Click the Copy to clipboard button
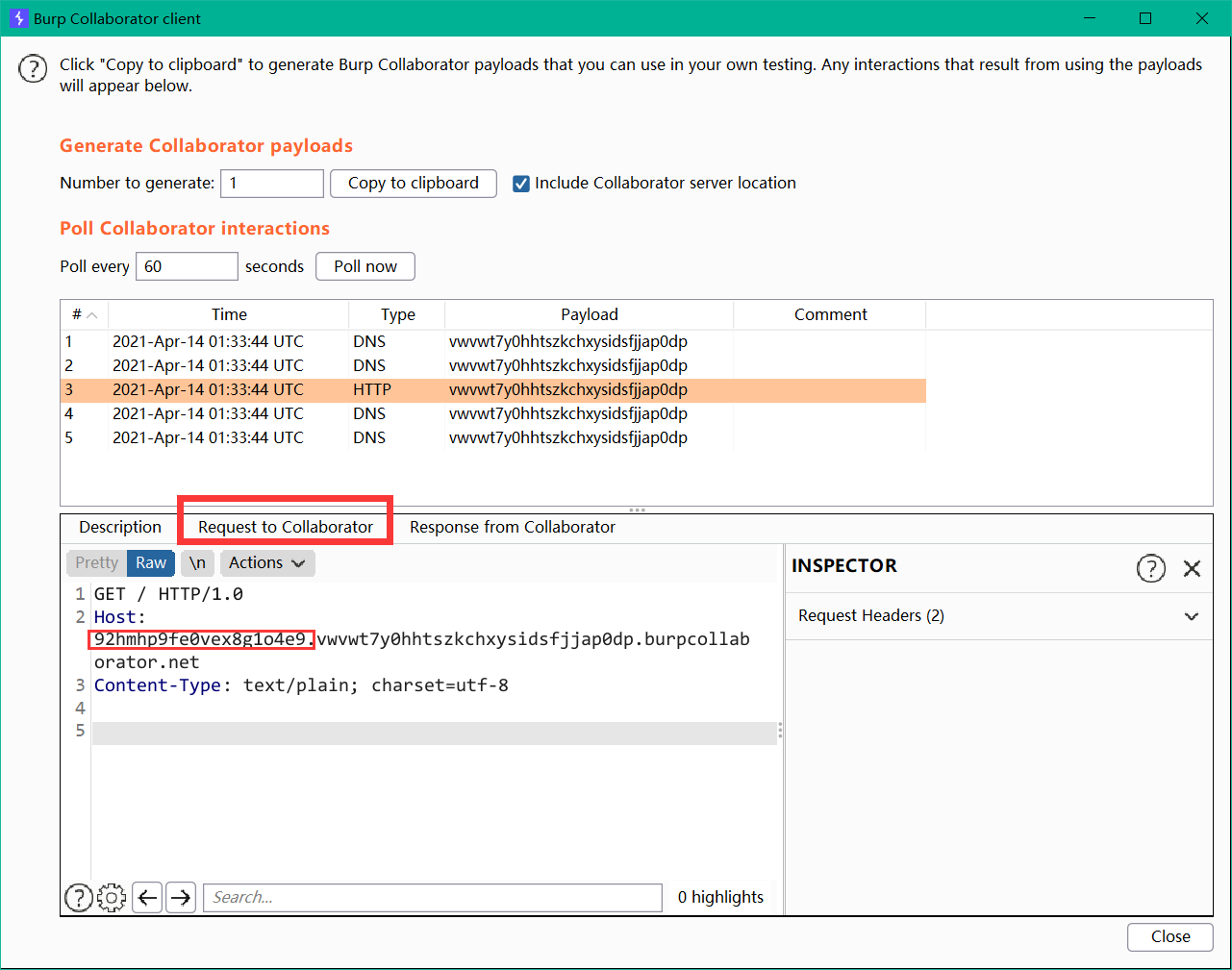Image resolution: width=1232 pixels, height=970 pixels. 414,184
